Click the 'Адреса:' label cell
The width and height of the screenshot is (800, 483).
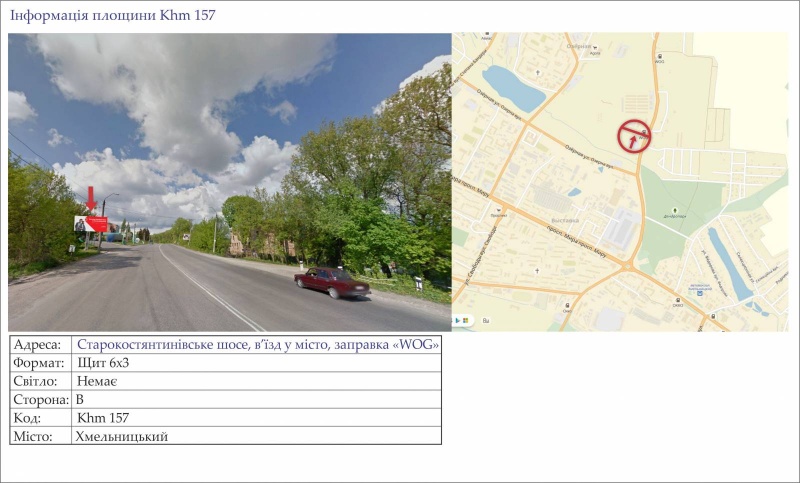pos(38,344)
